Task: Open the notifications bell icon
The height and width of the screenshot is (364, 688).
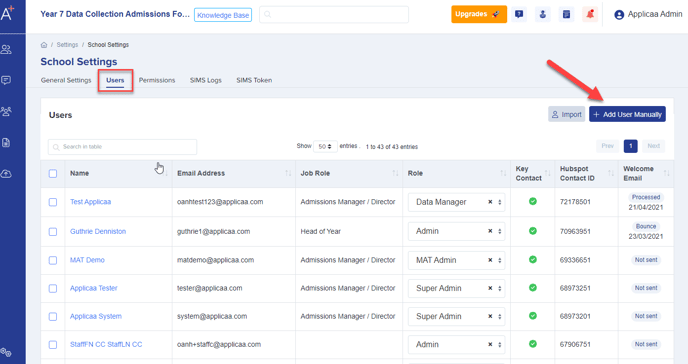Action: coord(590,14)
